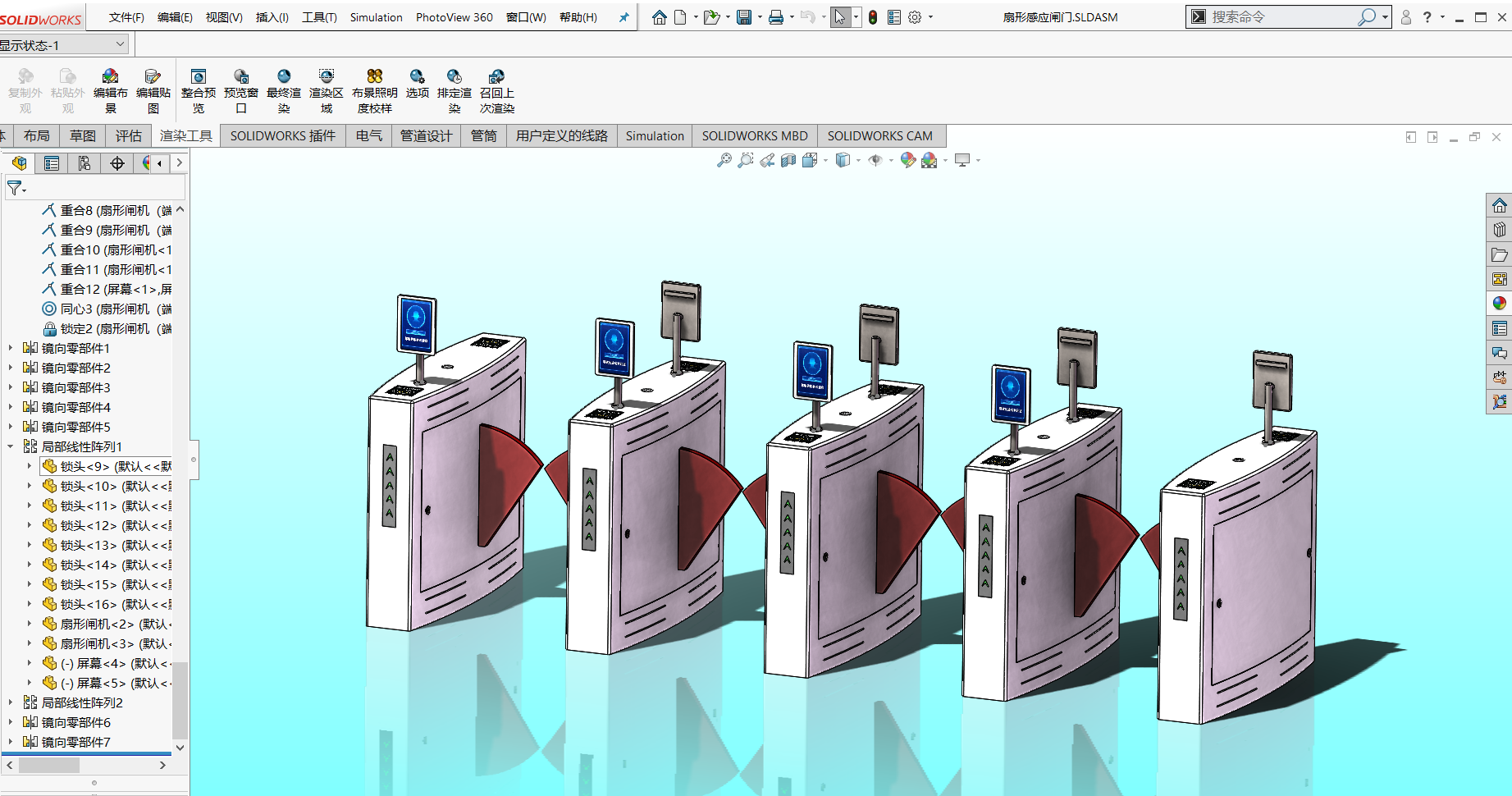Open the Design Library task pane icon
The height and width of the screenshot is (796, 1512).
(1500, 230)
